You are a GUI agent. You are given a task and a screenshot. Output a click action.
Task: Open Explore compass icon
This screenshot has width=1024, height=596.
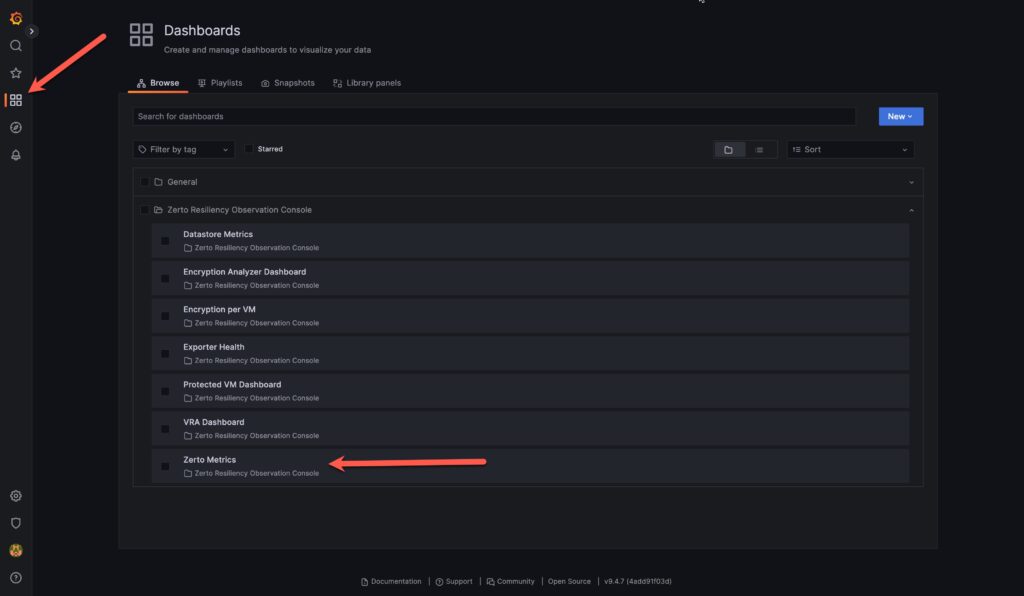[16, 127]
